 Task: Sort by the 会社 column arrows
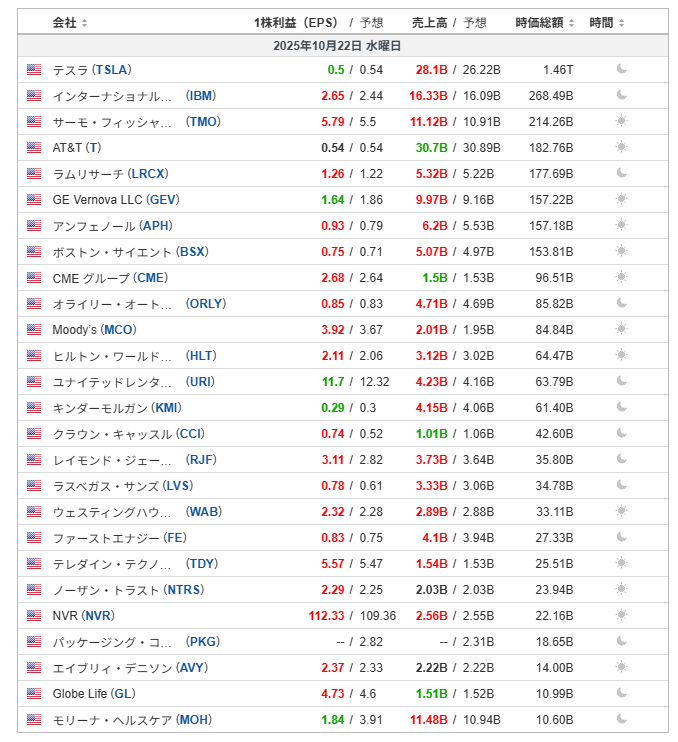84,23
